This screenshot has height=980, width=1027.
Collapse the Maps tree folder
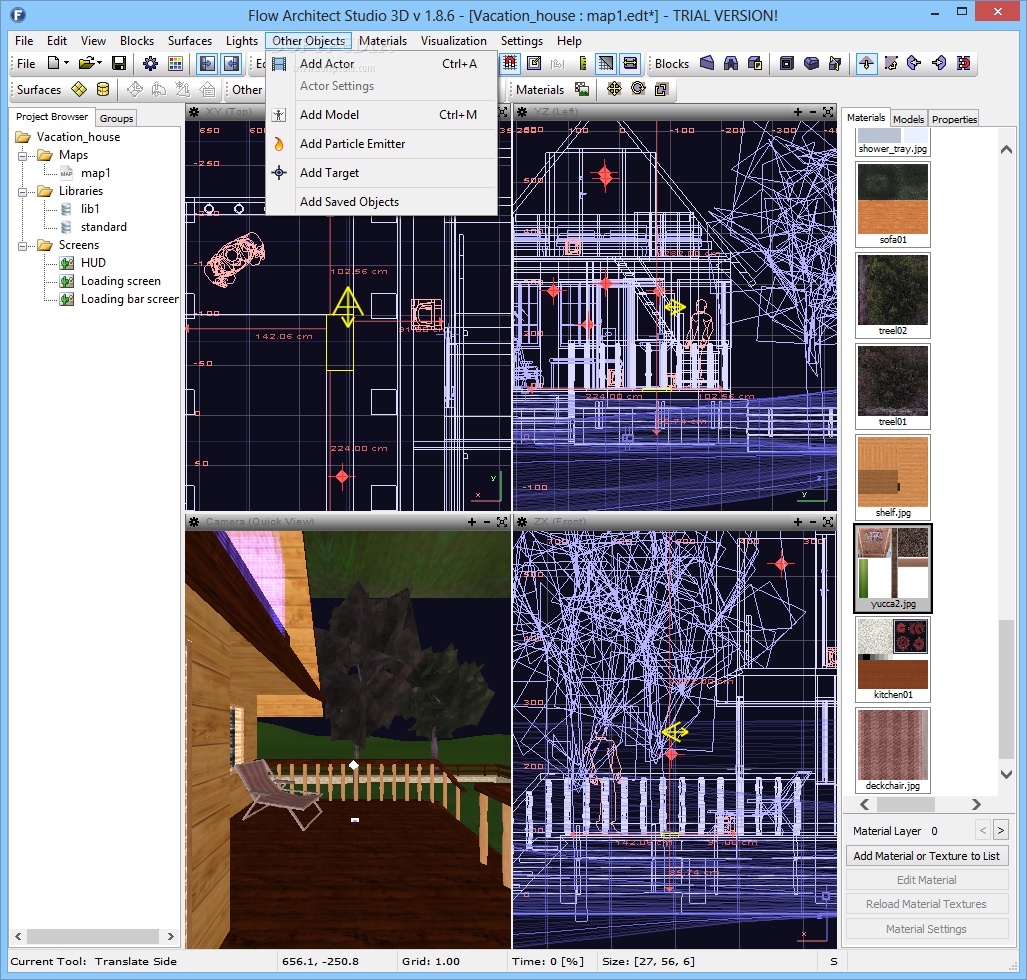(22, 156)
